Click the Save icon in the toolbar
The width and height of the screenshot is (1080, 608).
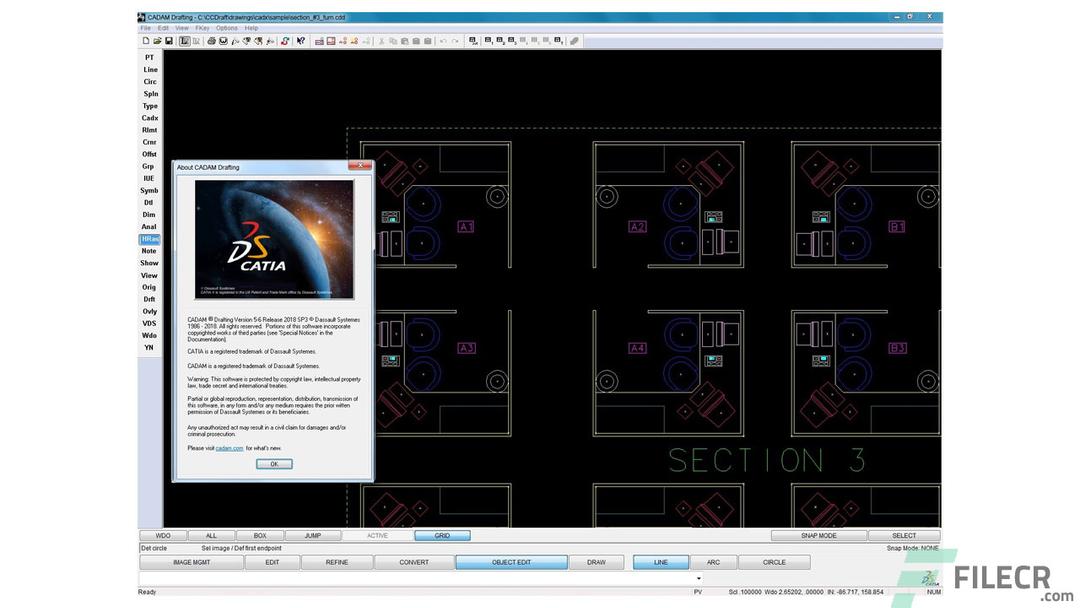click(169, 40)
